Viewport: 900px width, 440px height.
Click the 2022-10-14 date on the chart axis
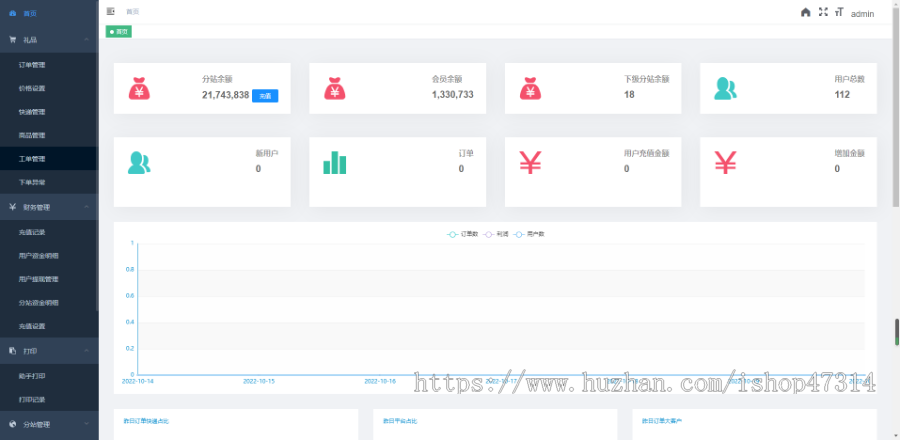[138, 381]
